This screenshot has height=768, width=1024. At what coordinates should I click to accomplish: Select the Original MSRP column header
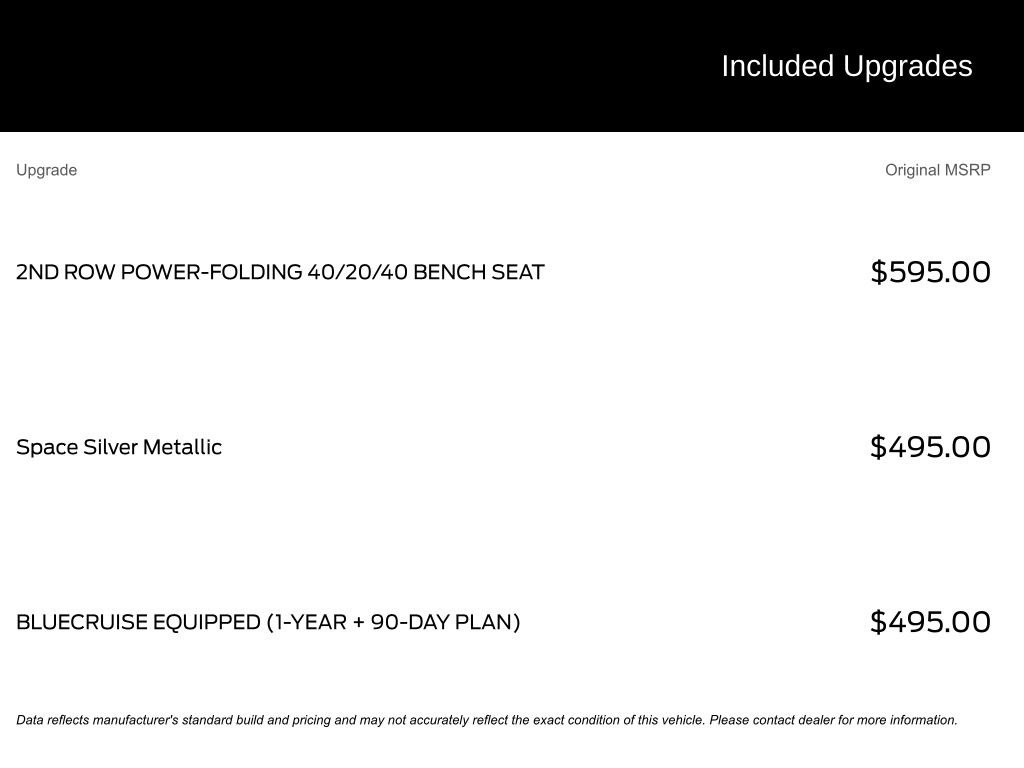click(x=937, y=170)
